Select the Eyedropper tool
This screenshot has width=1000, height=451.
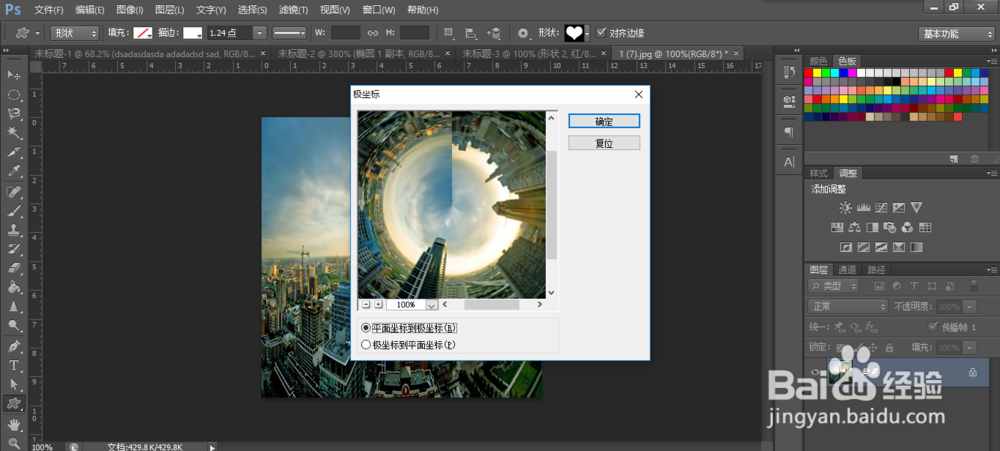13,171
